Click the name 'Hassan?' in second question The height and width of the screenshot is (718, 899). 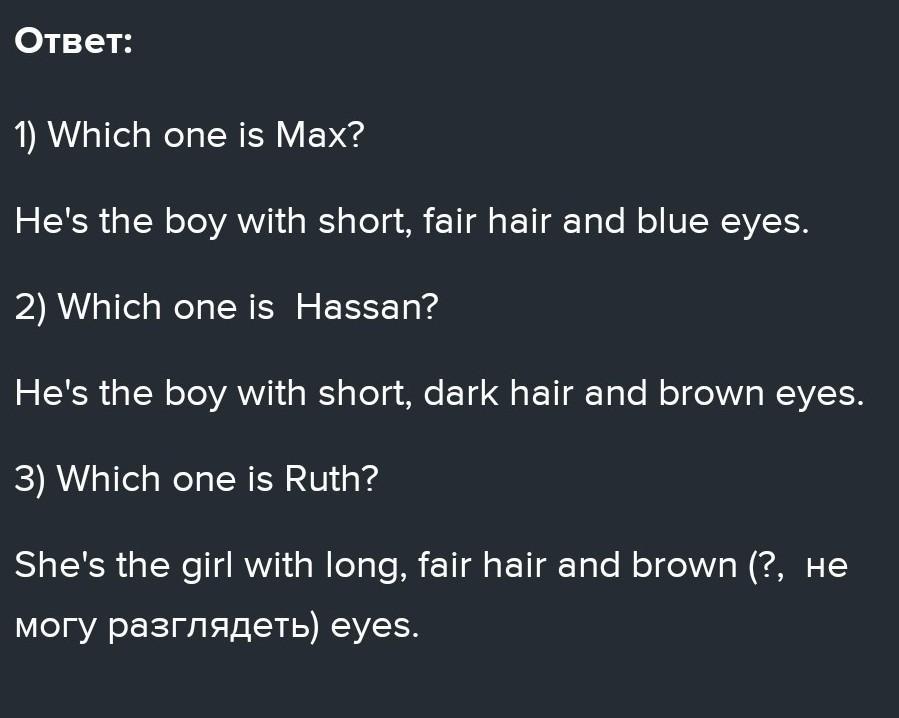367,307
